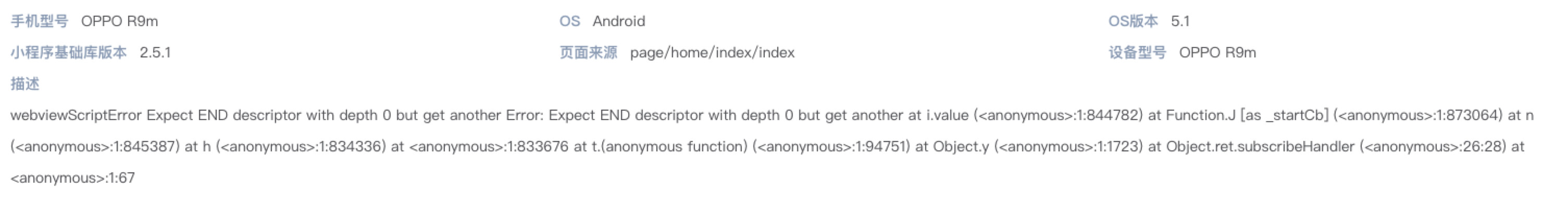This screenshot has height=213, width=1568.
Task: Select the Android OS value
Action: click(x=618, y=21)
